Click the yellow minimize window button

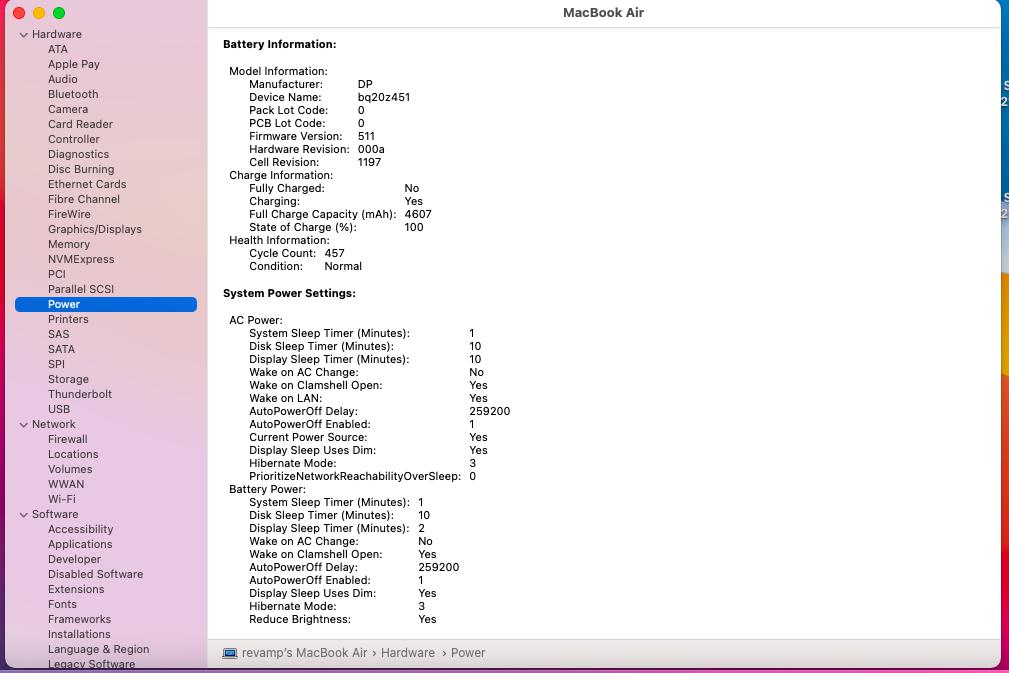click(x=39, y=13)
